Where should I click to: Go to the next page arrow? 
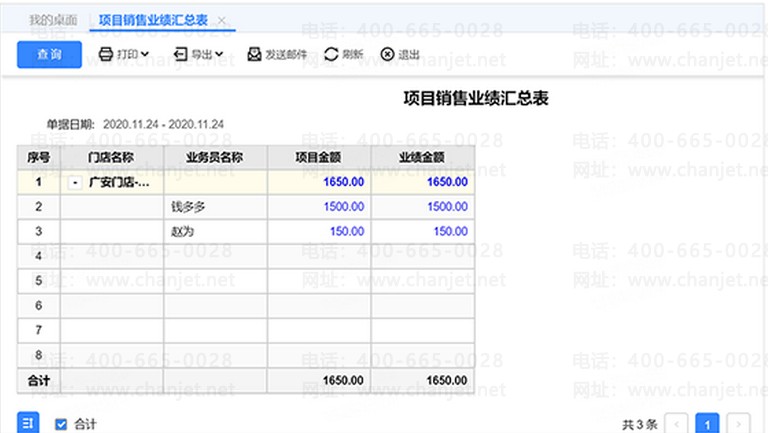point(738,424)
